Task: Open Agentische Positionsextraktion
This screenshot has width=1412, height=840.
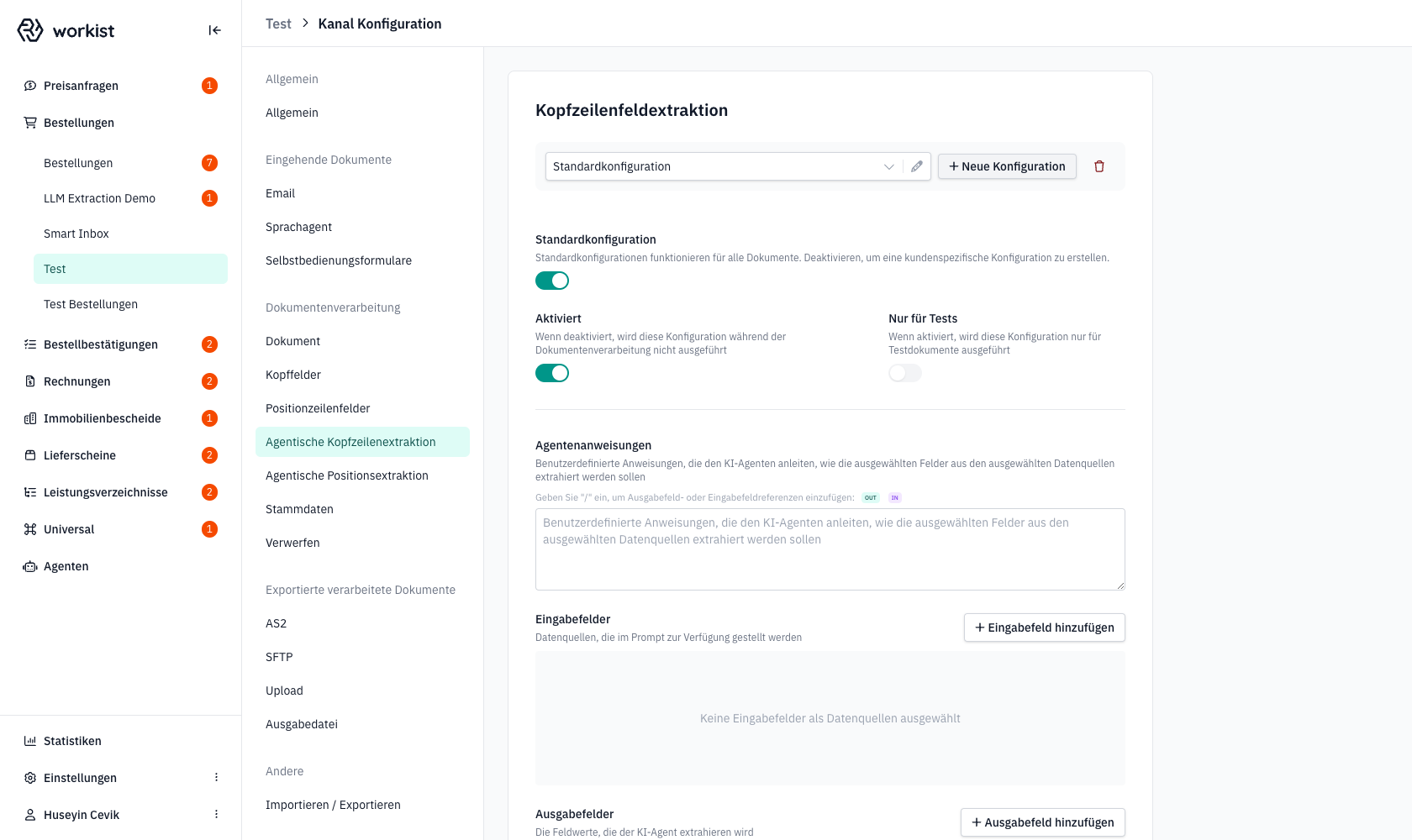Action: pyautogui.click(x=362, y=475)
